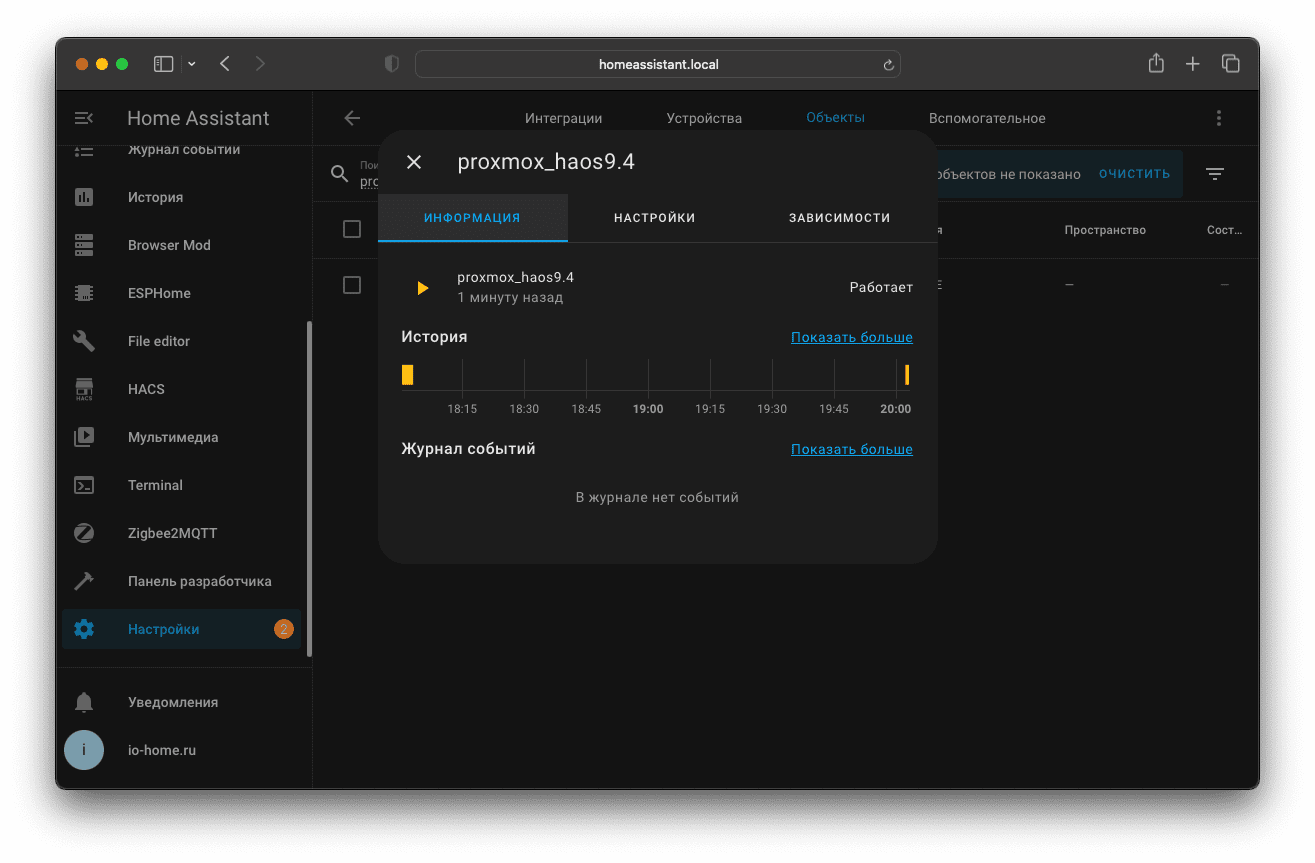Click the 19:00 point on history timeline

coord(648,376)
